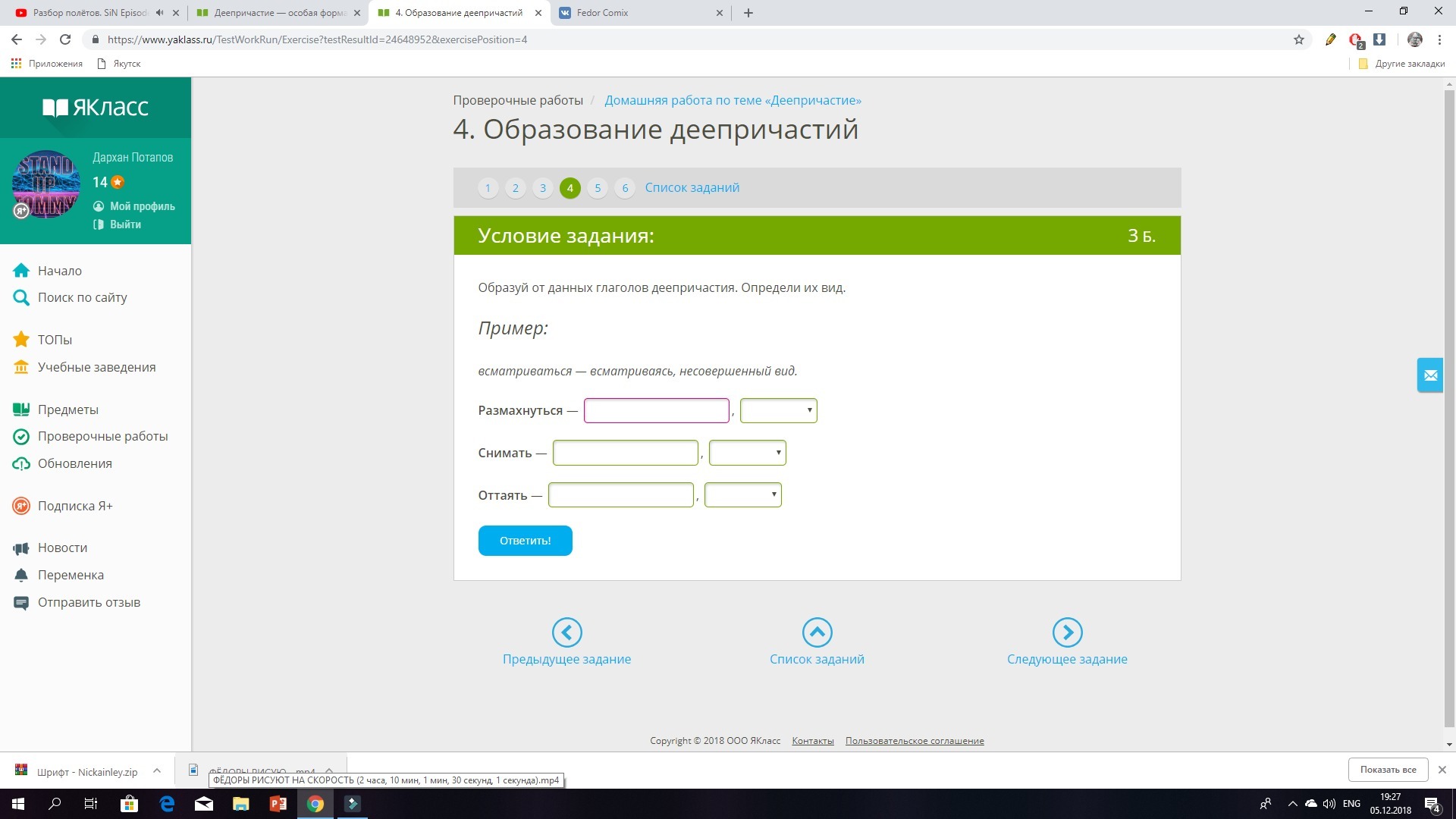Reload the page with the refresh icon

[65, 39]
